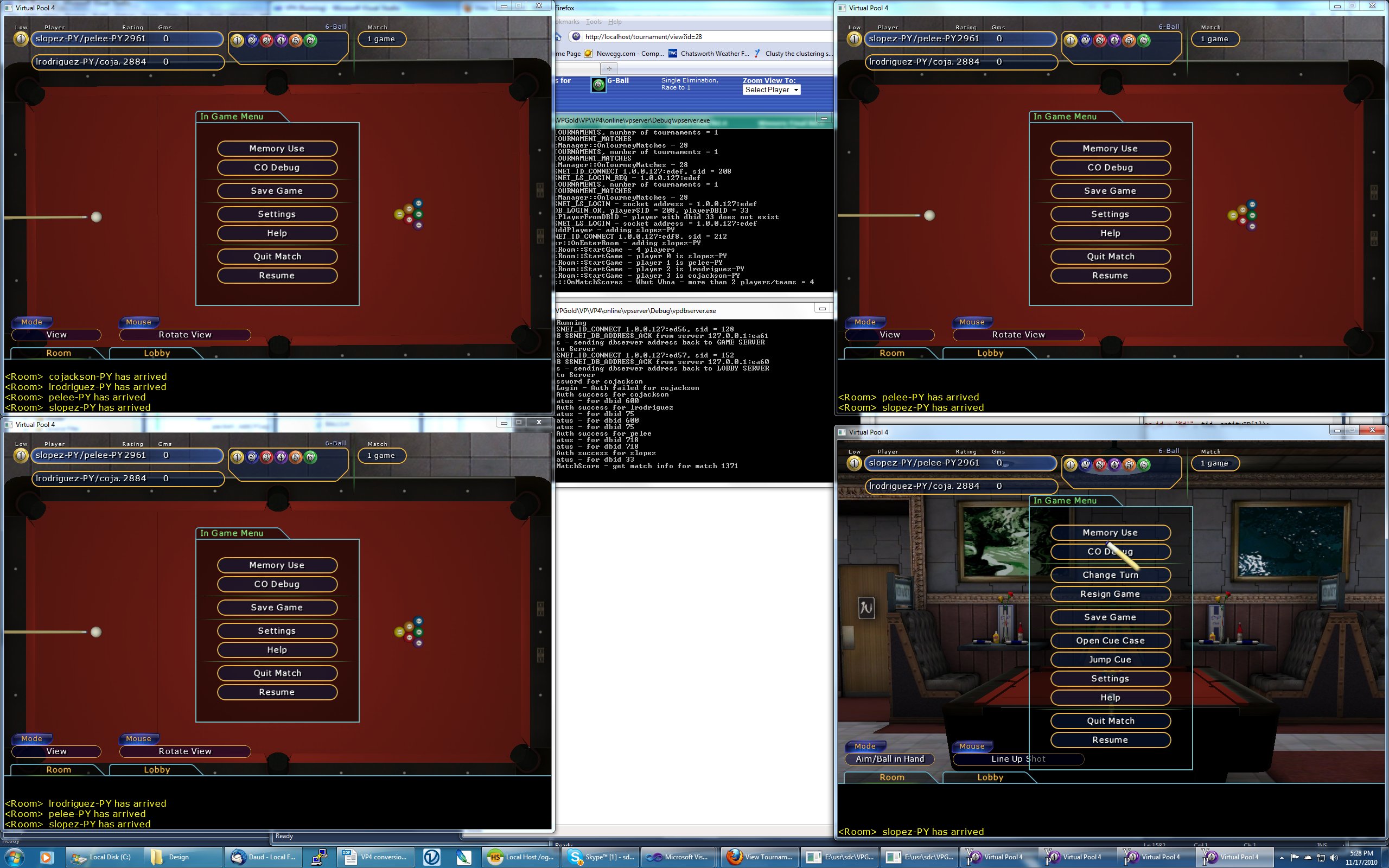Open Firefox Help menu
Viewport: 1389px width, 868px height.
[x=615, y=22]
